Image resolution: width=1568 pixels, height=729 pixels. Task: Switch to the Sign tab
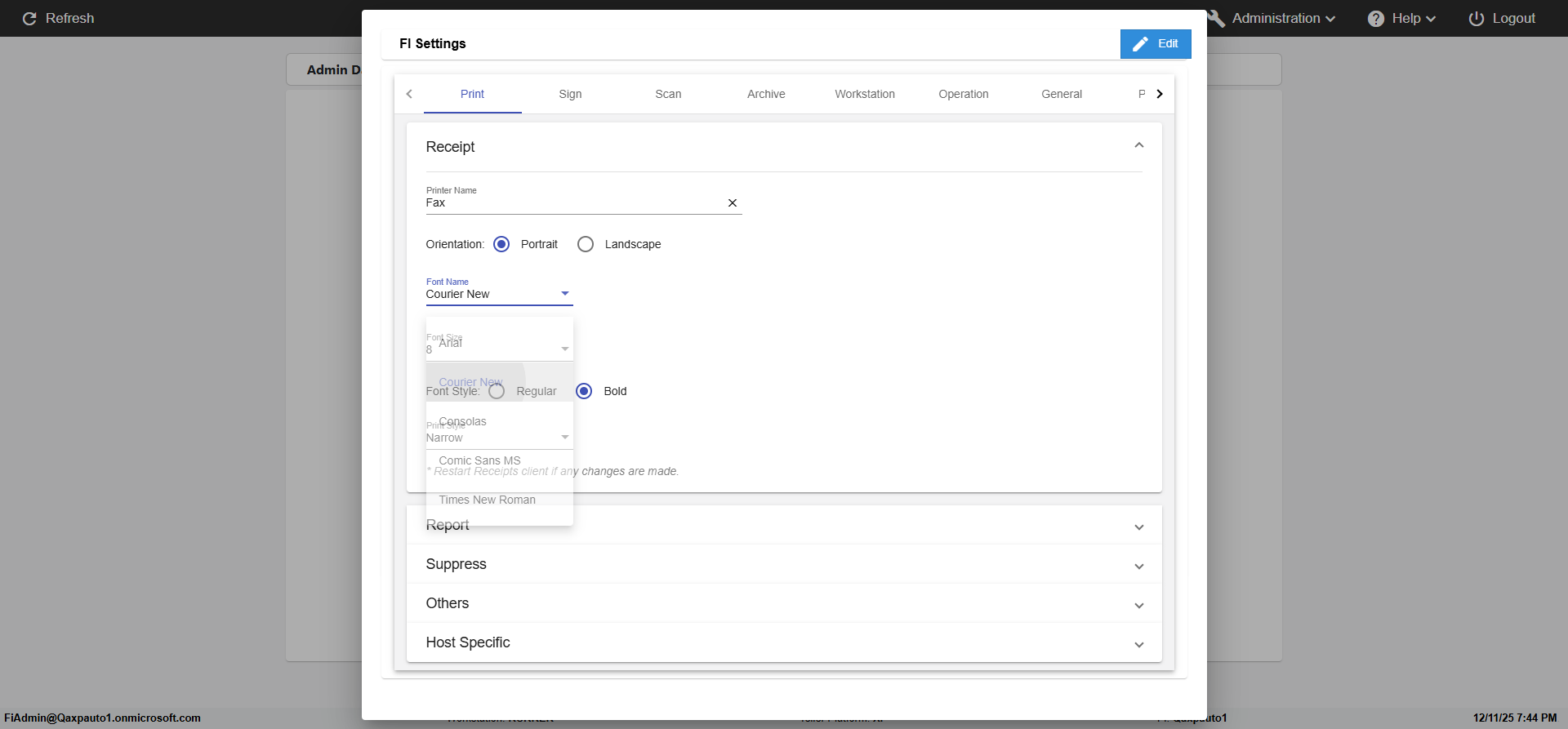570,94
